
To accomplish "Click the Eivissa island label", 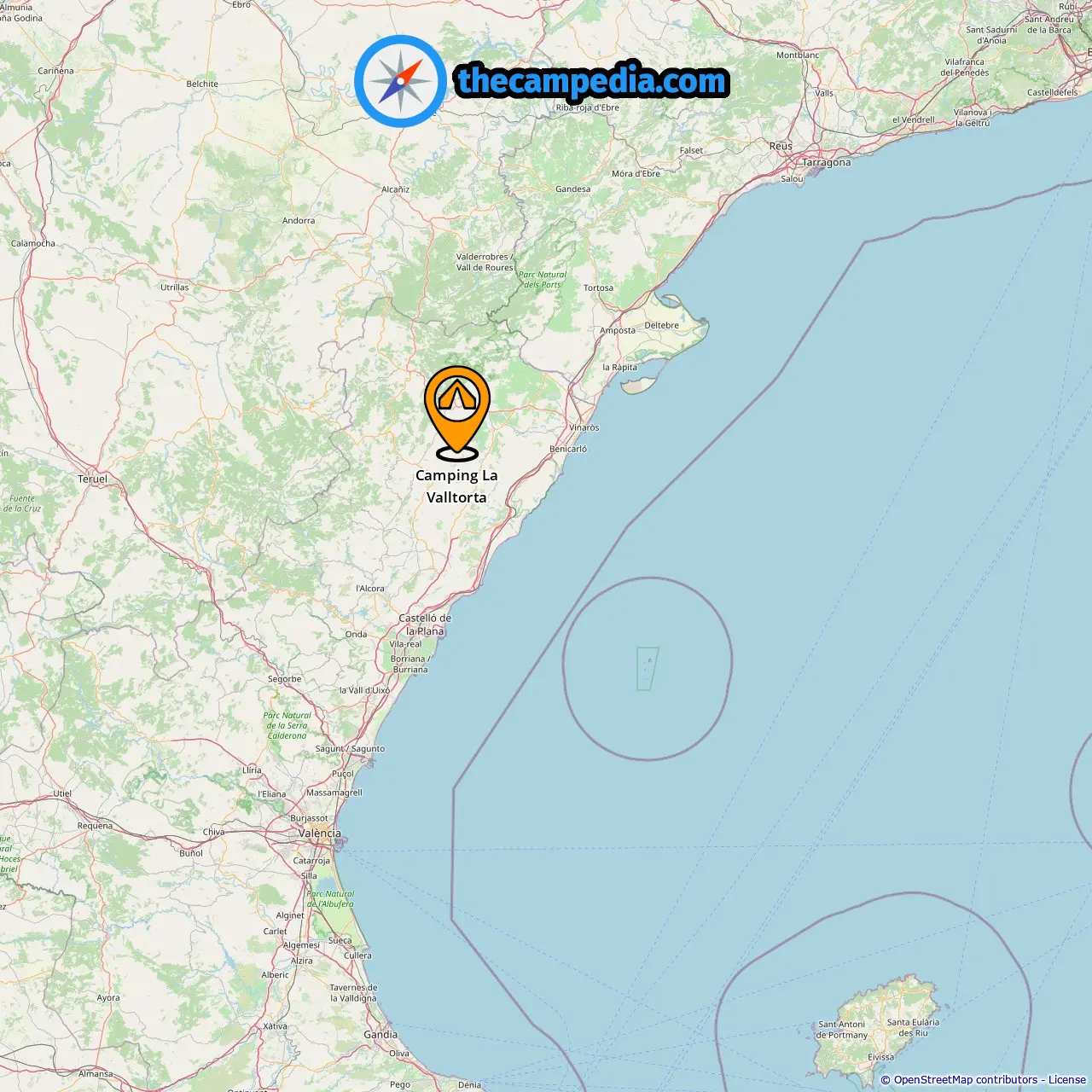I will pyautogui.click(x=881, y=1058).
